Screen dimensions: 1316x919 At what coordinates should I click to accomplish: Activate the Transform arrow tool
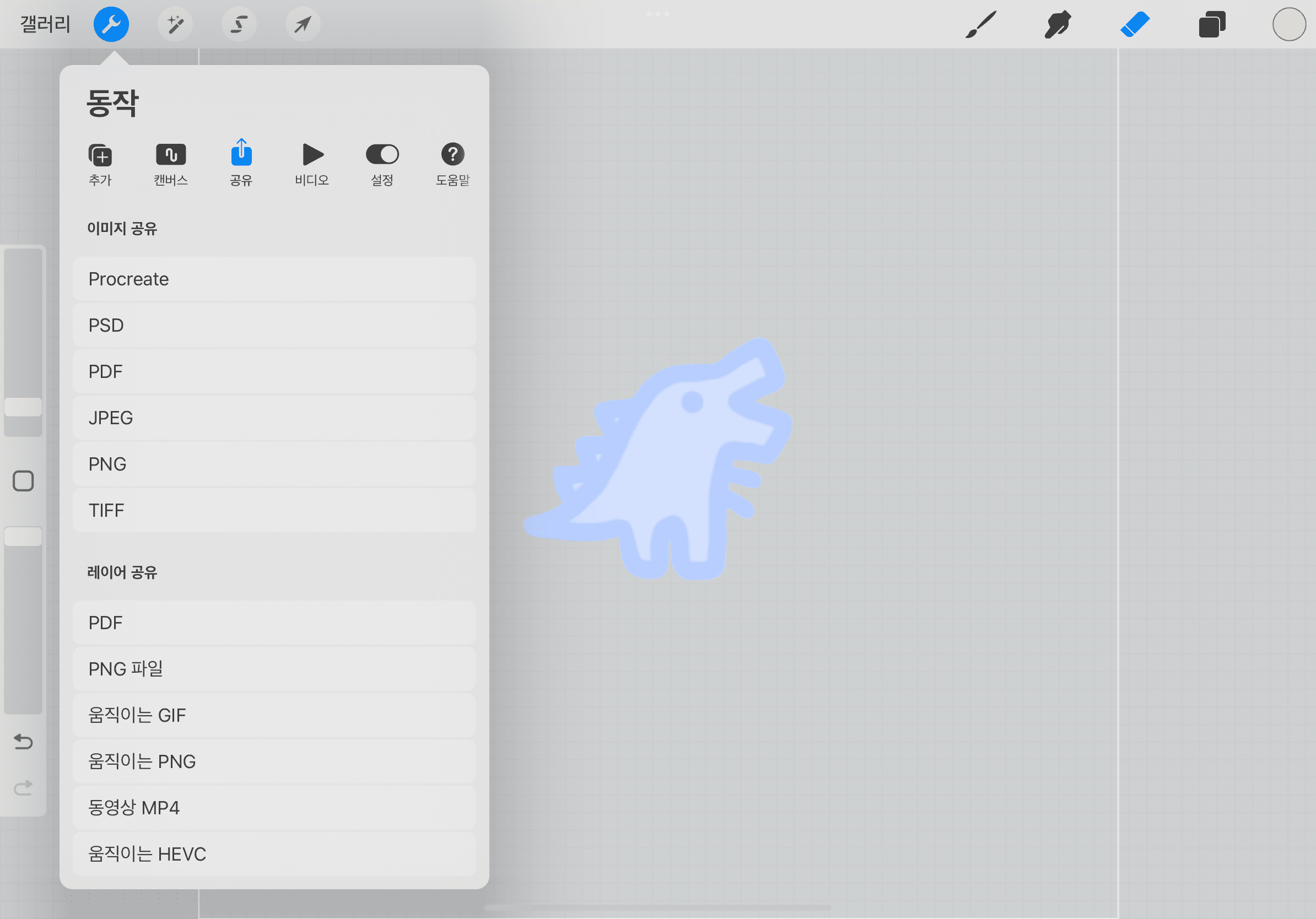point(303,25)
